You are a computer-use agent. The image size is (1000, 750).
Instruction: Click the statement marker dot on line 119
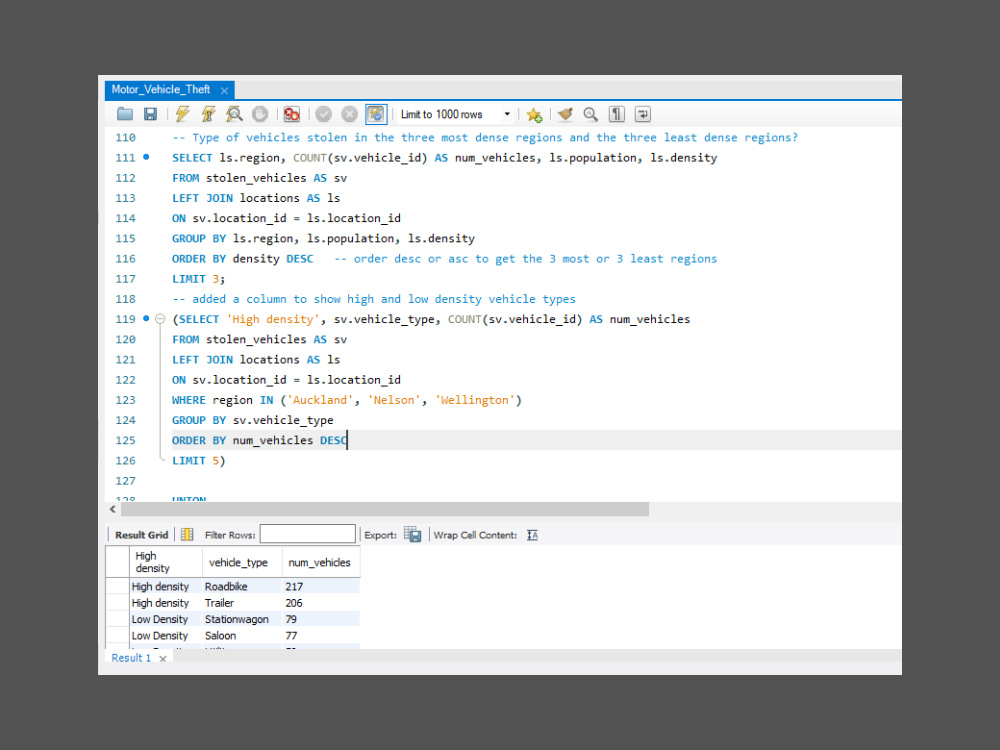(146, 318)
